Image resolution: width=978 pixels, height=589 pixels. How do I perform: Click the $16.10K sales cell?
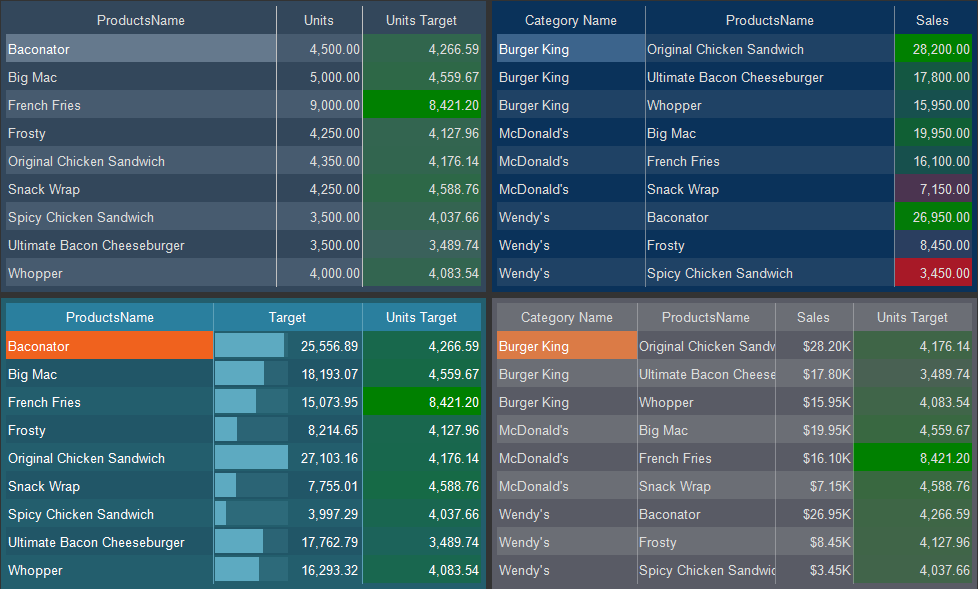(814, 458)
